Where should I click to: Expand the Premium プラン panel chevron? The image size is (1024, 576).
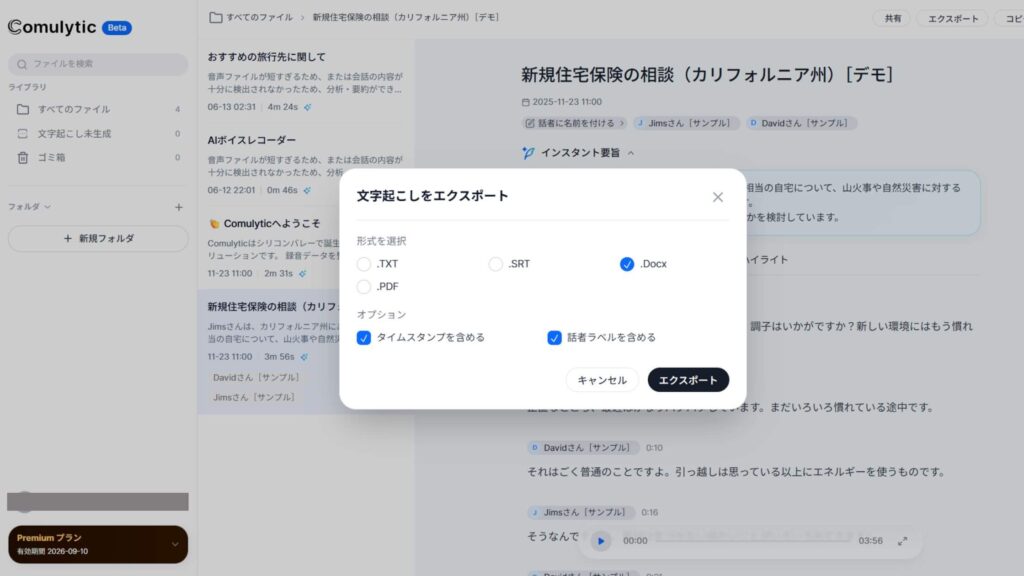pos(175,544)
